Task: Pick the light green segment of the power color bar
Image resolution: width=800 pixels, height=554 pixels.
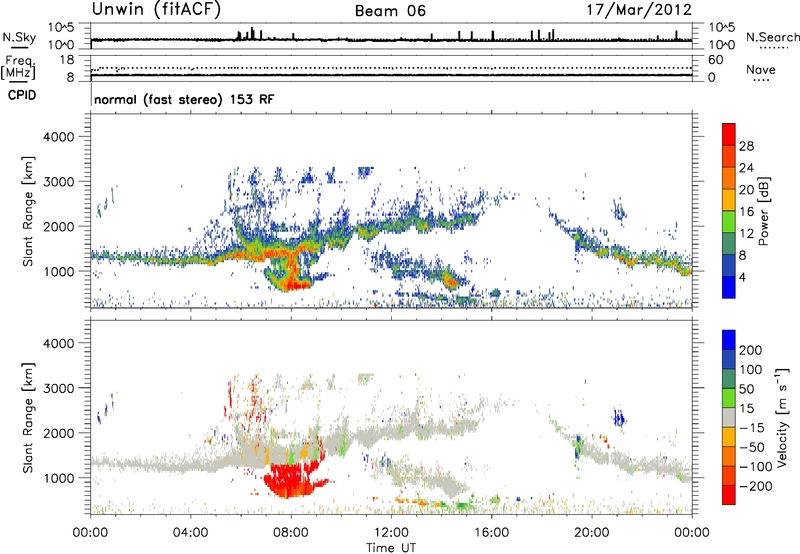Action: pos(729,222)
